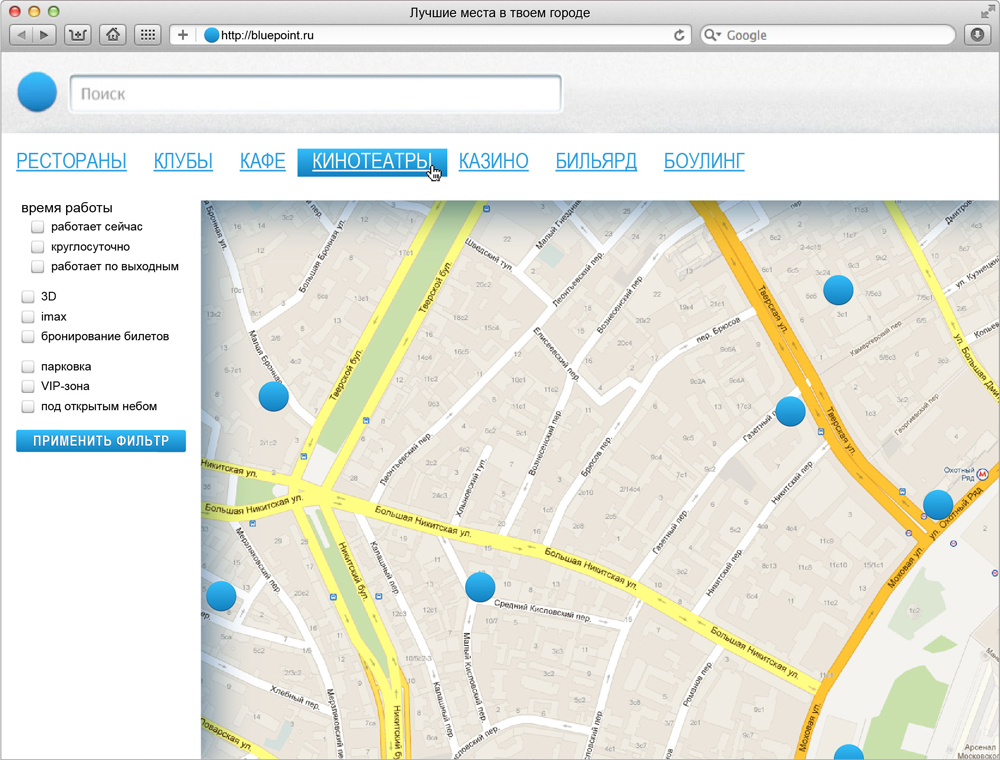The image size is (1000, 760).
Task: Open the Top Sites grid icon
Action: click(x=148, y=35)
